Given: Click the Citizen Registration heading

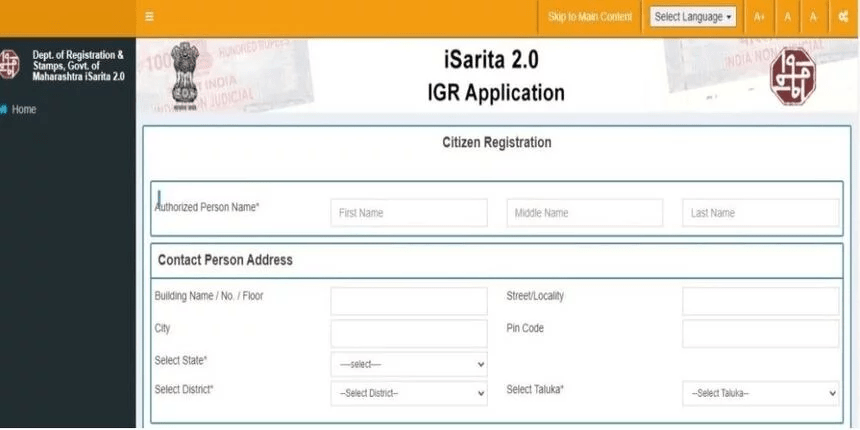Looking at the screenshot, I should click(497, 143).
